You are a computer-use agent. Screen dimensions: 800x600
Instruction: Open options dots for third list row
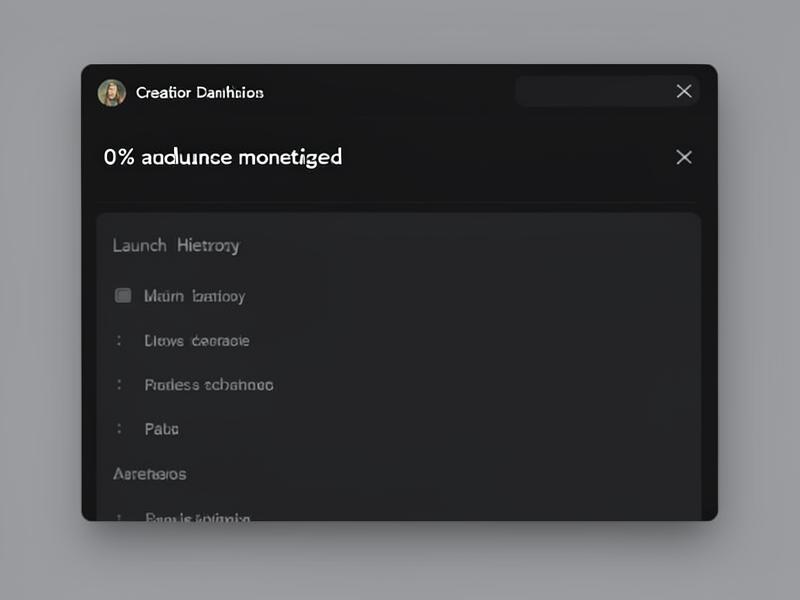click(119, 384)
